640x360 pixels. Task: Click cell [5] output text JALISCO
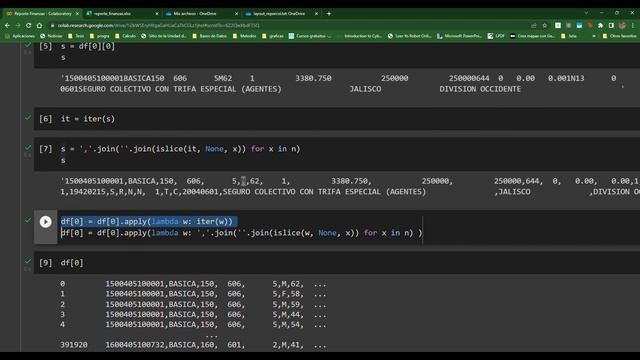coord(365,89)
